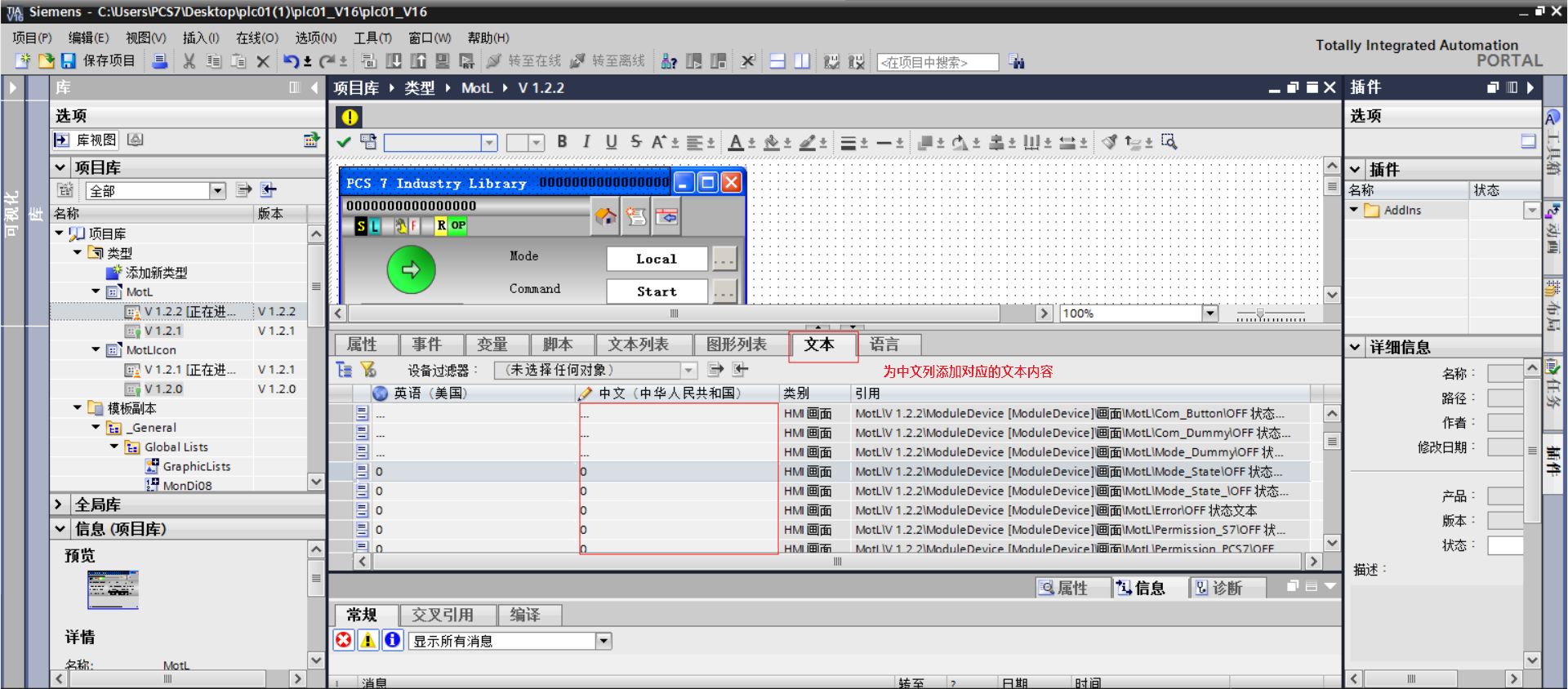
Task: Click the paste icon in main toolbar
Action: tap(238, 61)
